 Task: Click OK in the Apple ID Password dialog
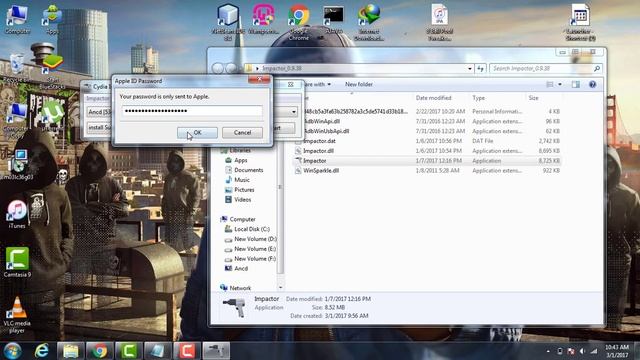click(197, 133)
